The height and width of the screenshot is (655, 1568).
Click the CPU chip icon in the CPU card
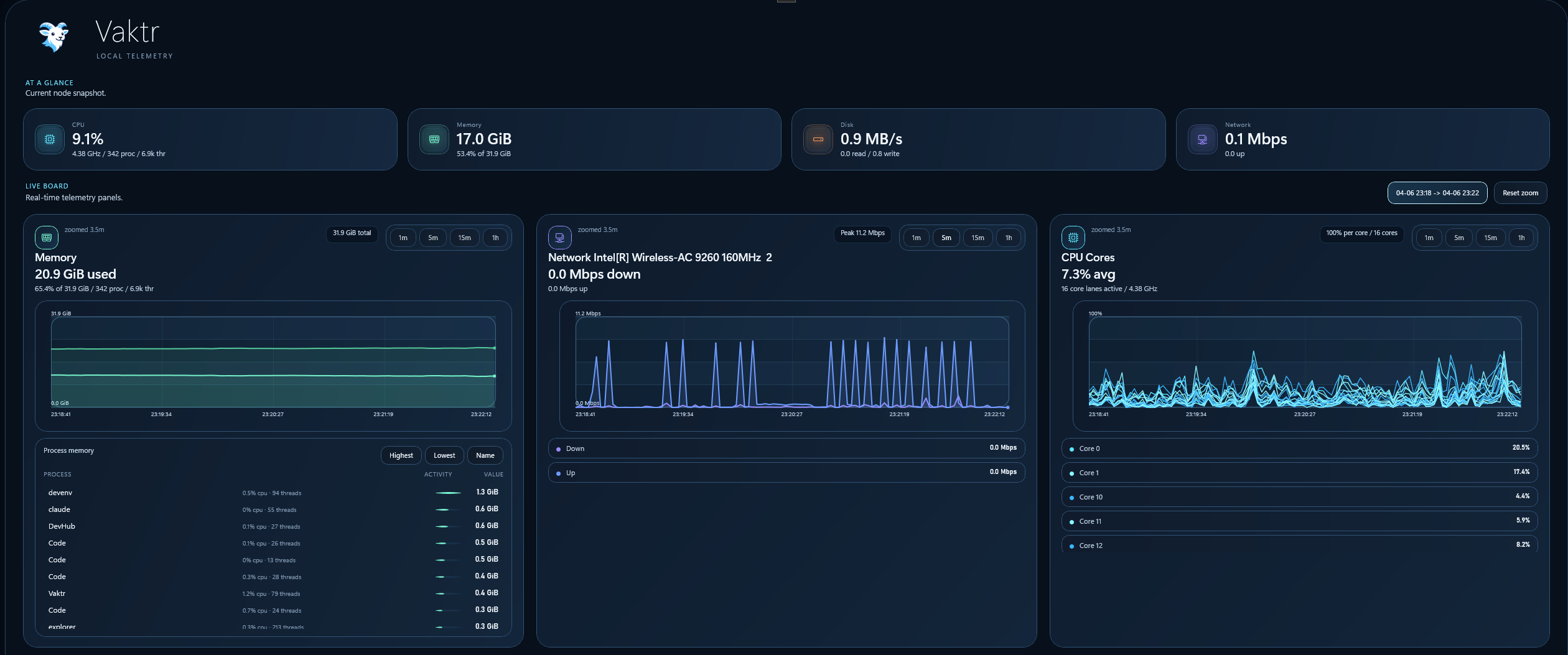point(49,139)
